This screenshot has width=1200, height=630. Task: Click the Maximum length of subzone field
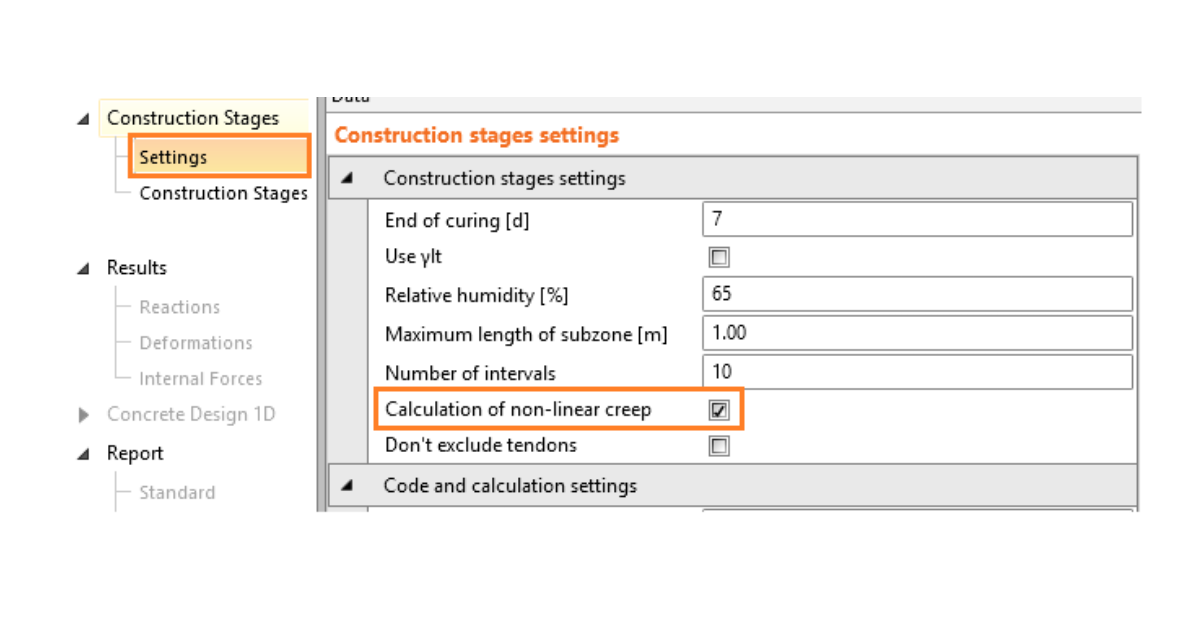point(917,333)
